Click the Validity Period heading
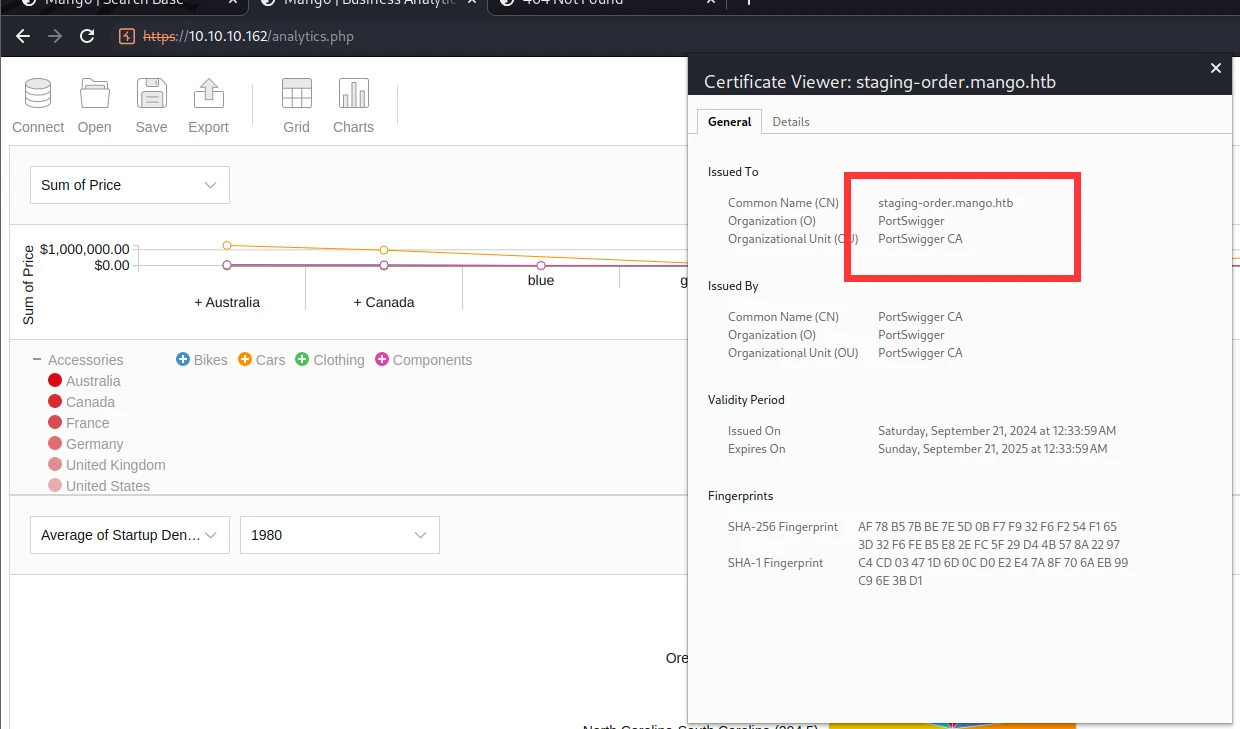 tap(746, 400)
